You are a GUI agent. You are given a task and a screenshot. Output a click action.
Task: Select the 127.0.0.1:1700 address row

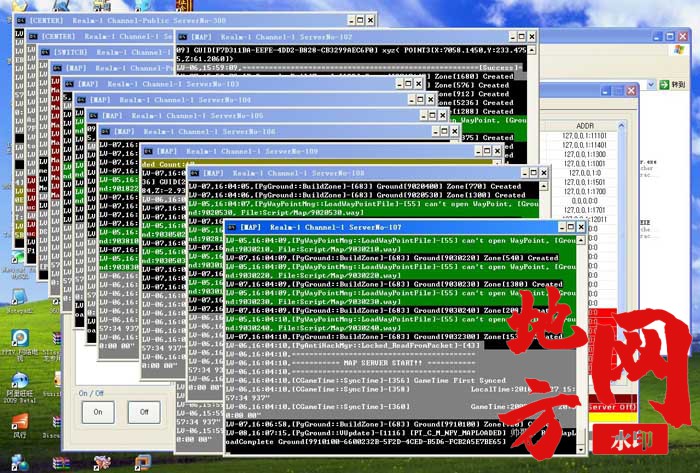point(584,191)
